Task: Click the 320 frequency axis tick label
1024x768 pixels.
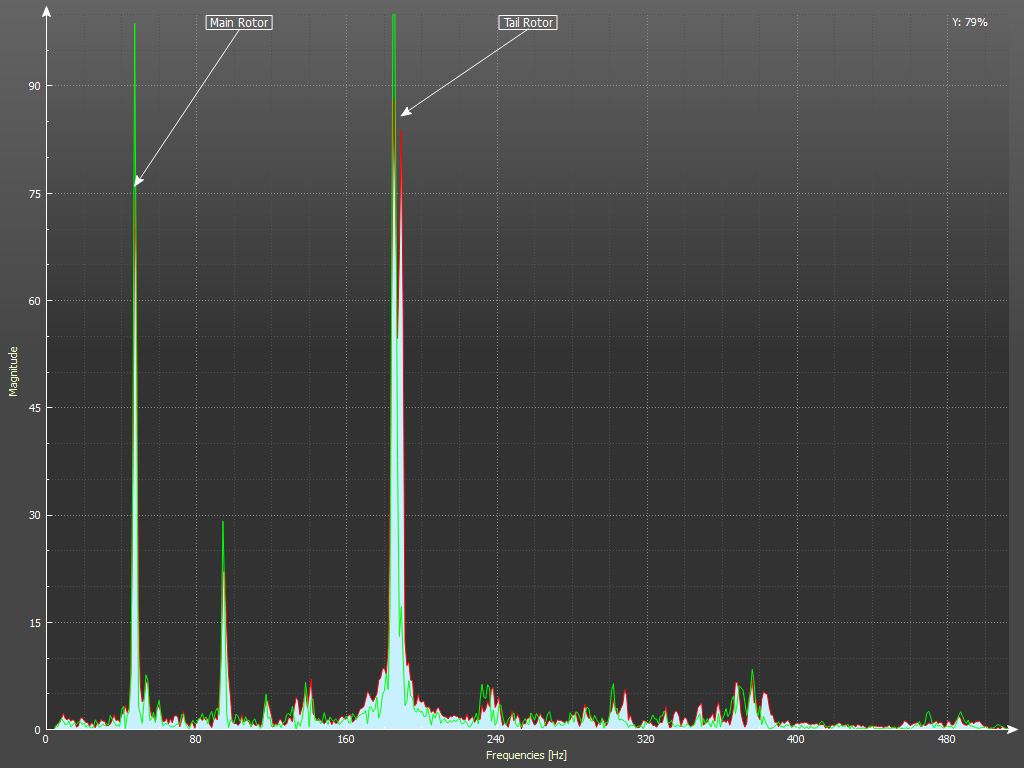Action: [645, 740]
